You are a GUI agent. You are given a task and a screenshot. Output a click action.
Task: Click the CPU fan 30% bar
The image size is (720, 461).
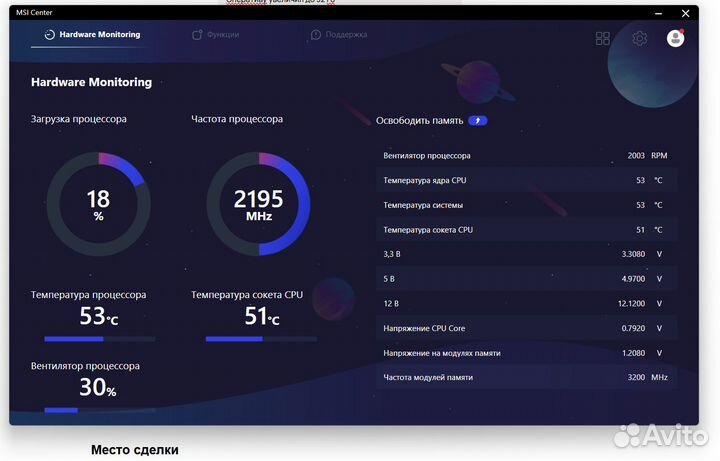93,409
